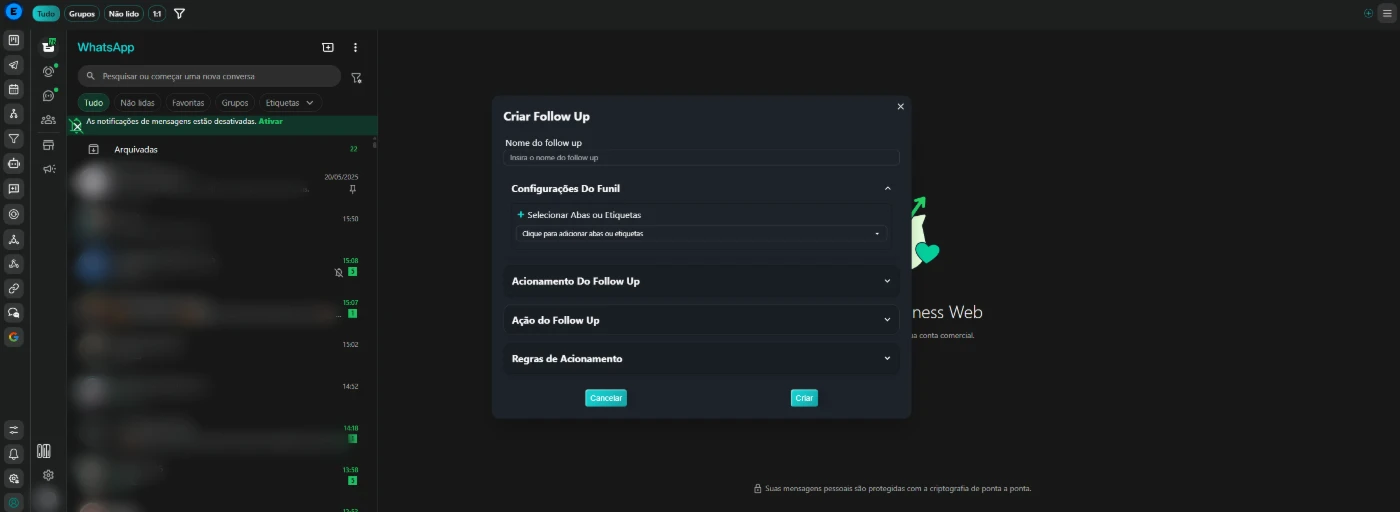Open the calendar icon in left sidebar

coord(14,89)
